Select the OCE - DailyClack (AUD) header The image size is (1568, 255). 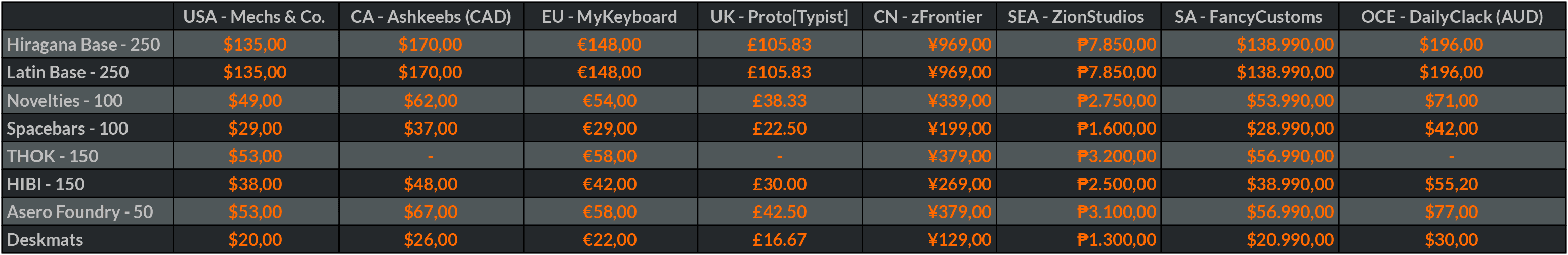coord(1452,16)
